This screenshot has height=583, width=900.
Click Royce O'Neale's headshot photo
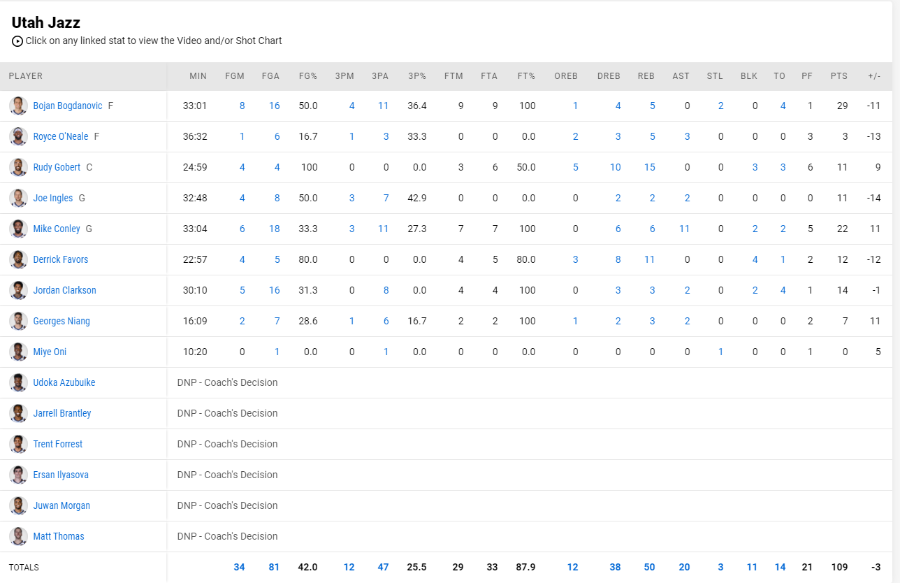click(18, 137)
